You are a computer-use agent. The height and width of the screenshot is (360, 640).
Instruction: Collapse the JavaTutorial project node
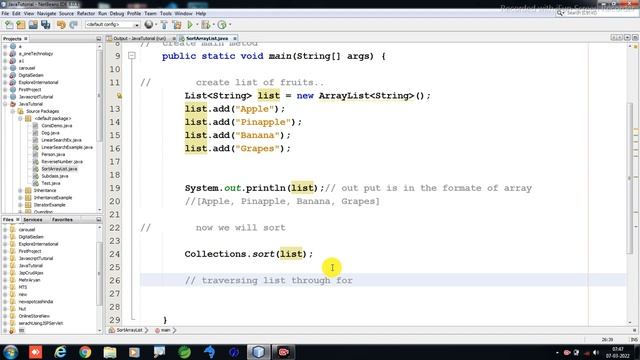(5, 104)
